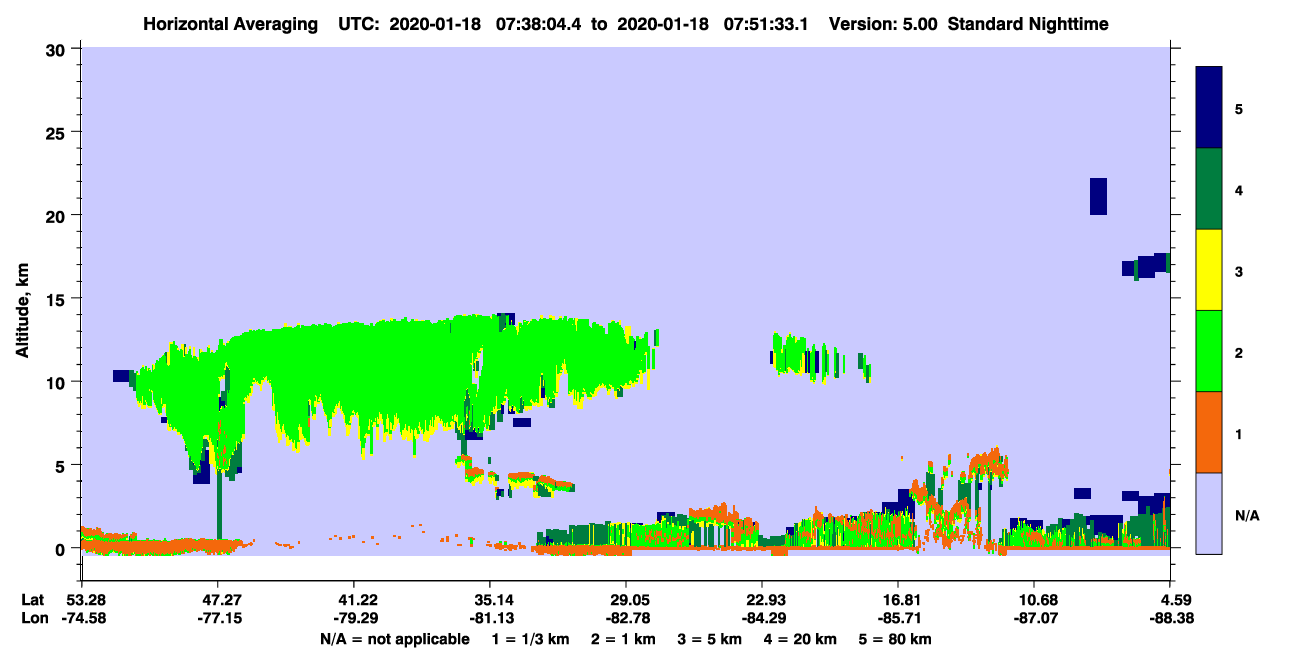The height and width of the screenshot is (667, 1300).
Task: Click the 'Lon' row label
Action: 34,619
